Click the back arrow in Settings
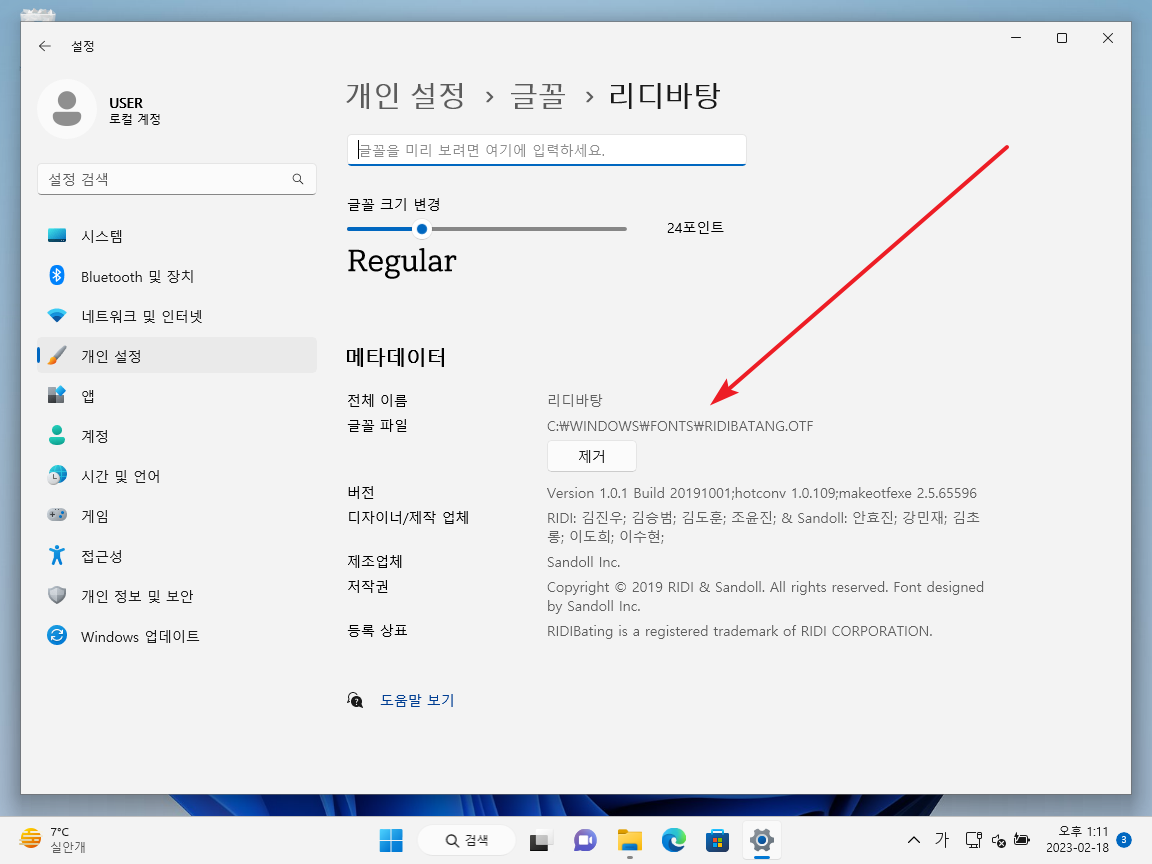 click(45, 46)
